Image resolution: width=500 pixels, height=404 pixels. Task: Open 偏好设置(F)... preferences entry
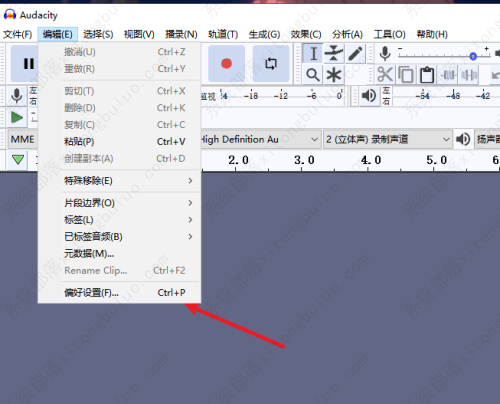coord(119,293)
